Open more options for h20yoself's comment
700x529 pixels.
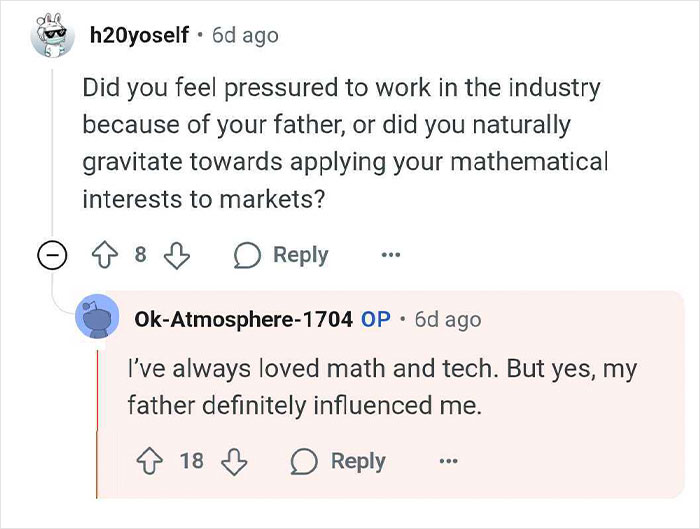(x=391, y=255)
